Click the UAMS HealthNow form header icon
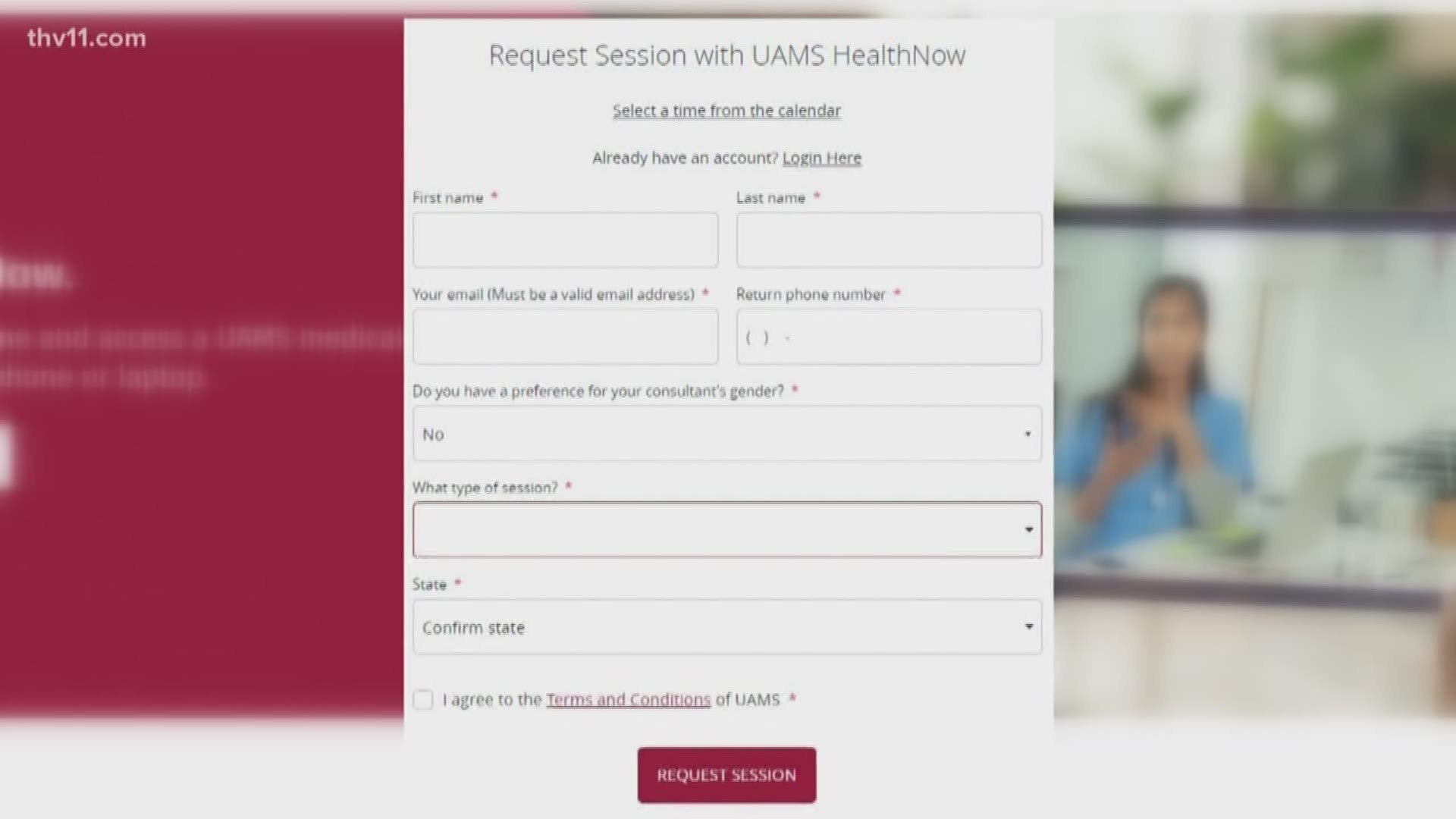 click(727, 54)
